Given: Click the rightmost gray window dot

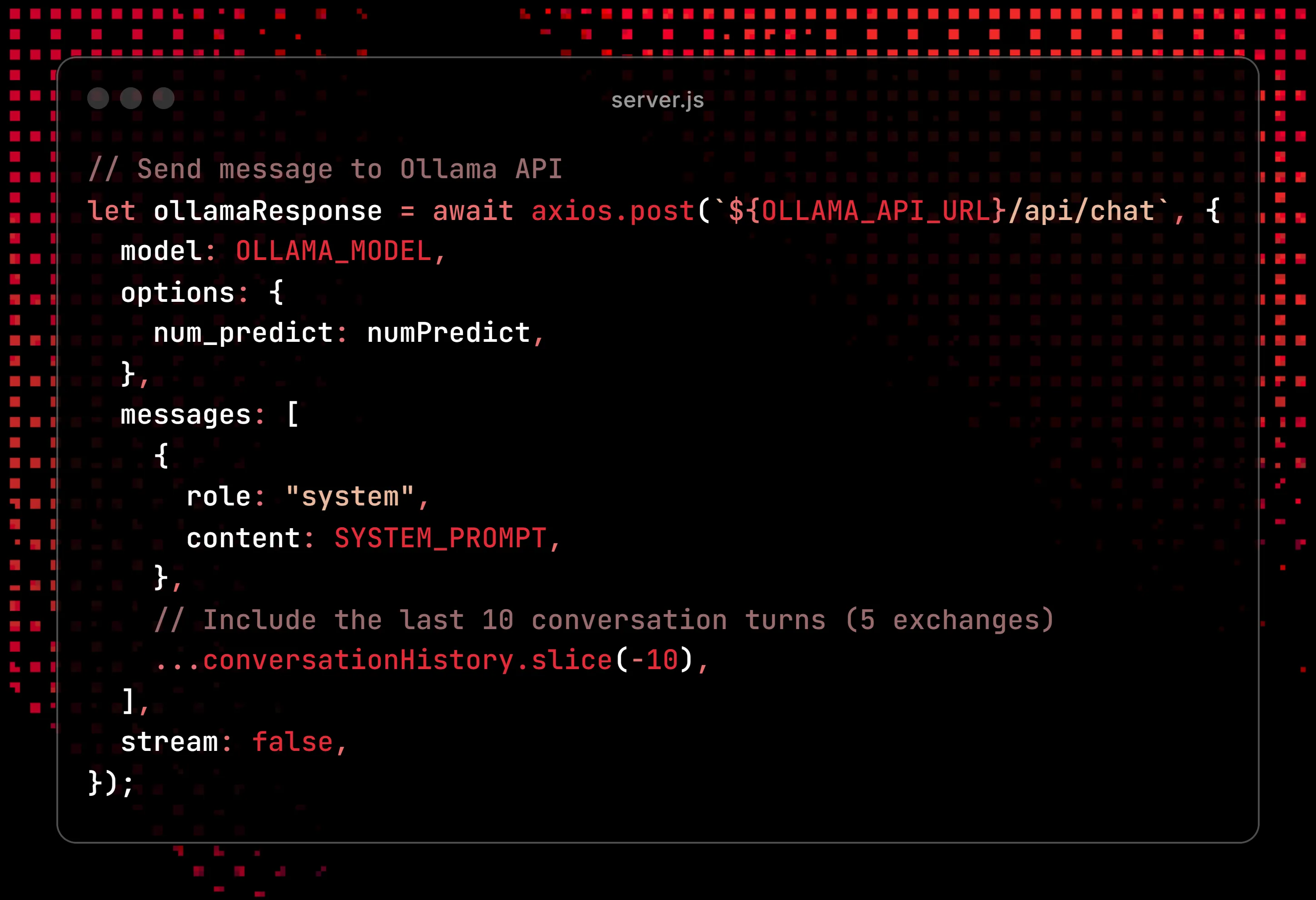Looking at the screenshot, I should click(164, 99).
